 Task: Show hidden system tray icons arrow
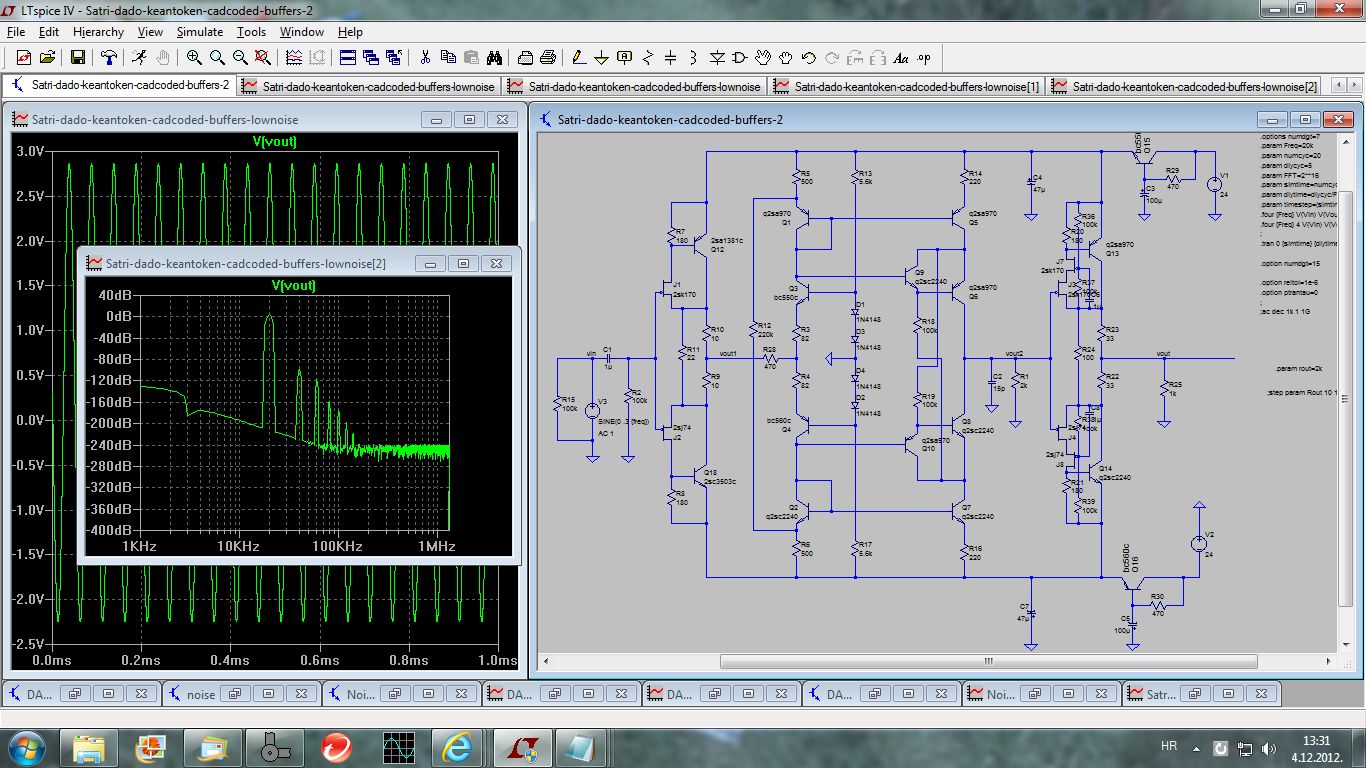[1198, 747]
